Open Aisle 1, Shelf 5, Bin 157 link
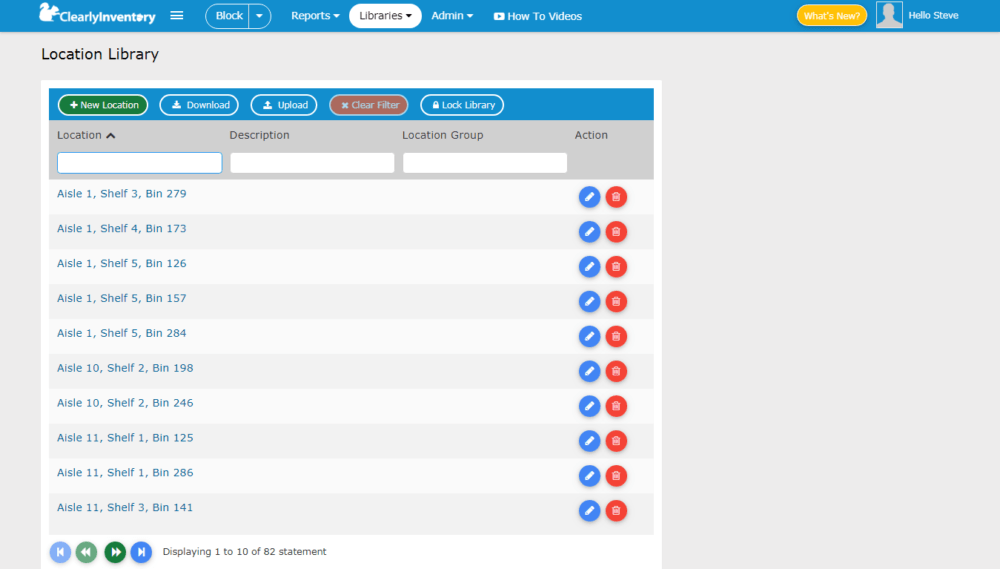 (x=122, y=299)
